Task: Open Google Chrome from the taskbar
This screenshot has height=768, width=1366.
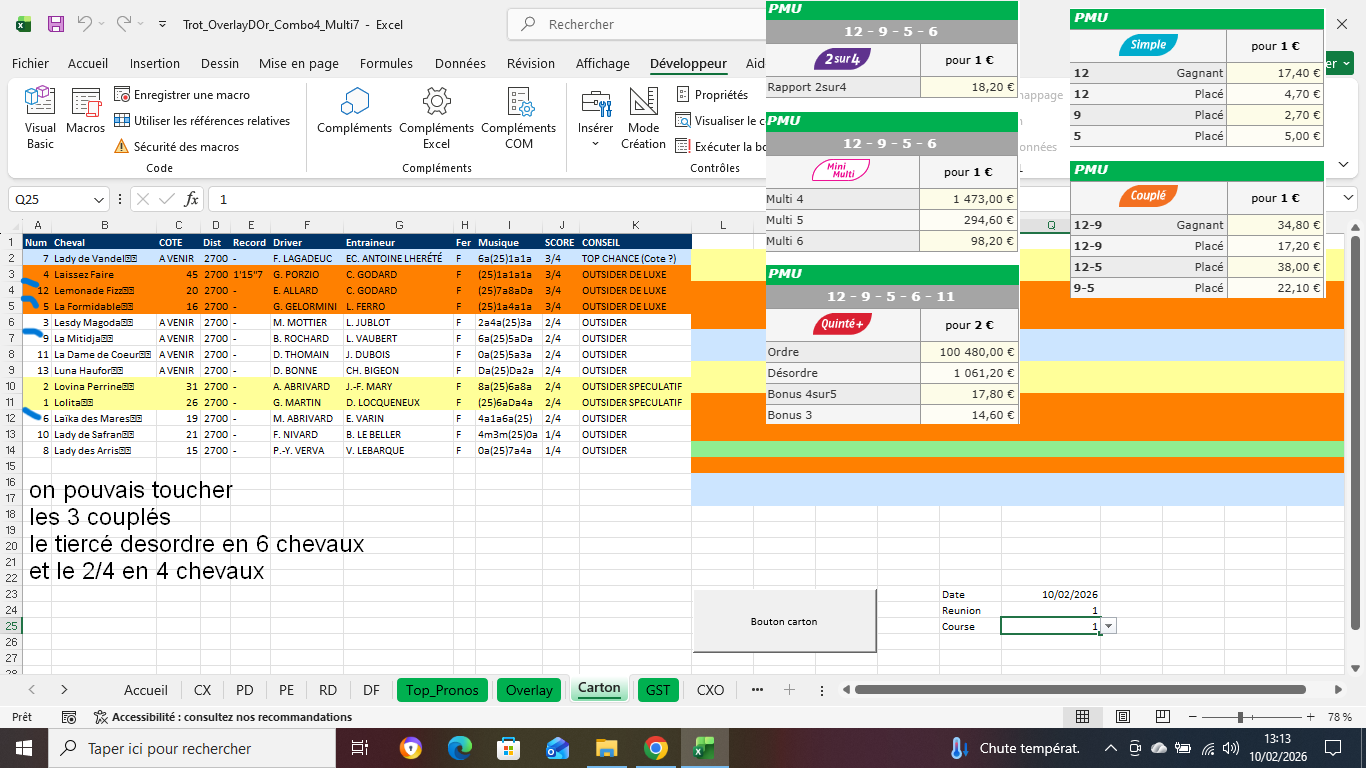Action: 655,748
